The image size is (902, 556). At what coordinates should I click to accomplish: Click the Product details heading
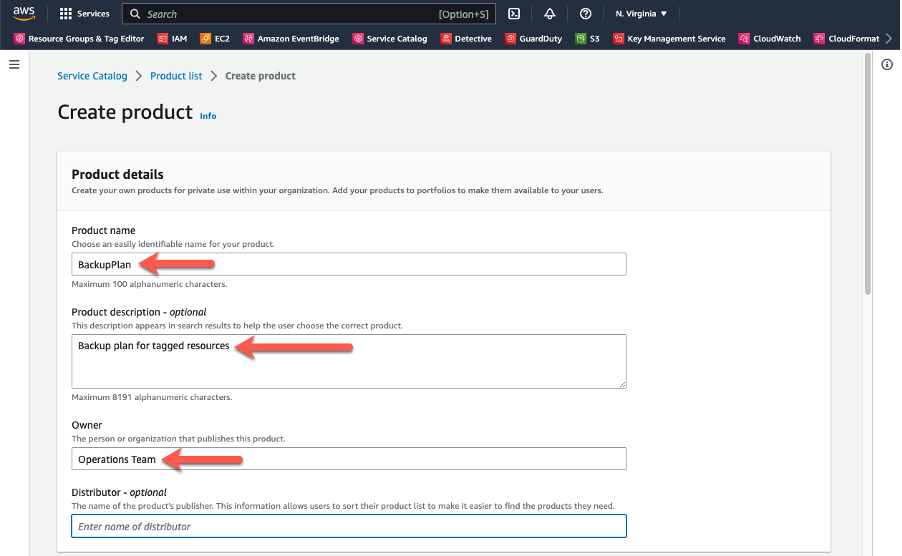[x=117, y=174]
